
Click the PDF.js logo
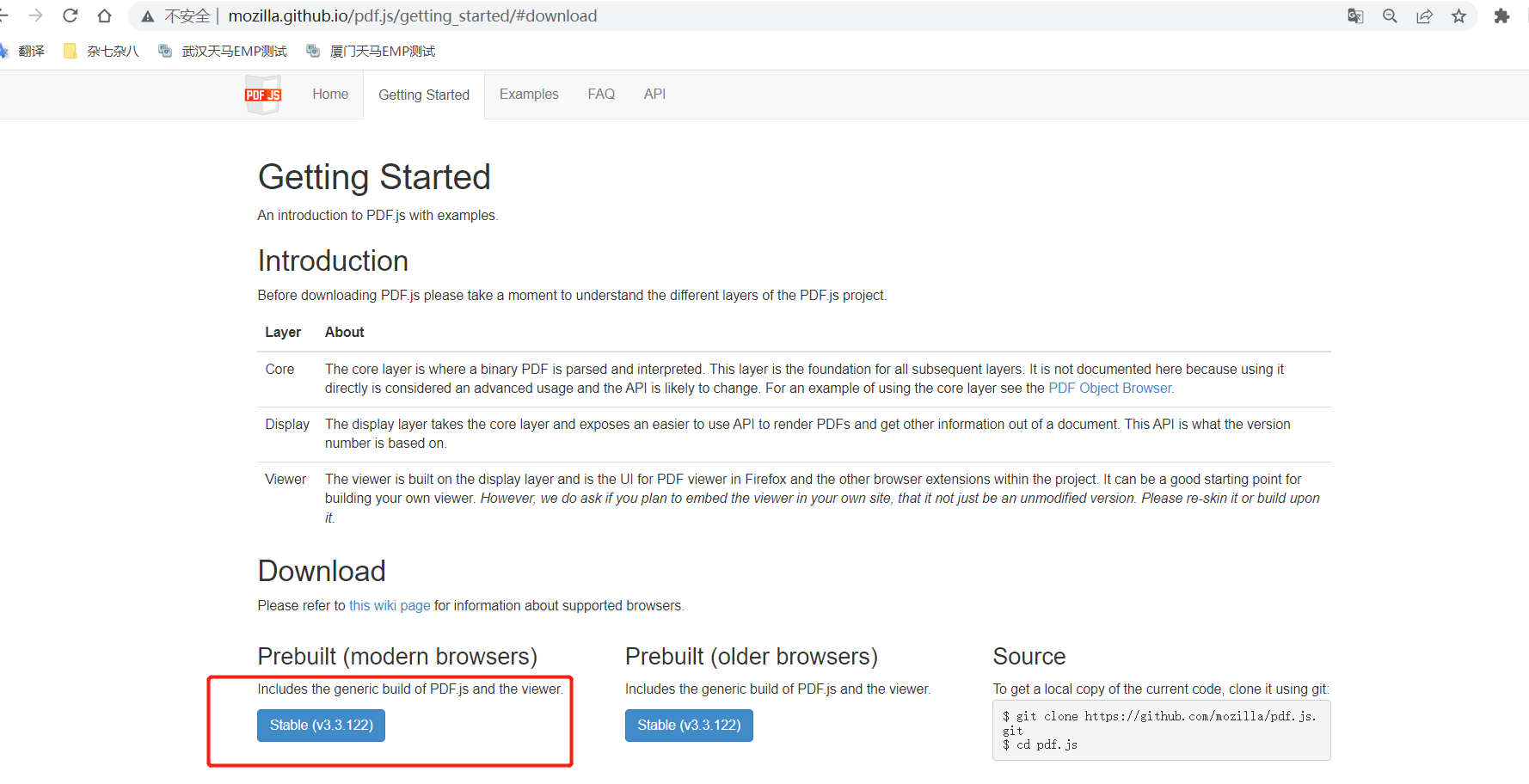point(262,95)
